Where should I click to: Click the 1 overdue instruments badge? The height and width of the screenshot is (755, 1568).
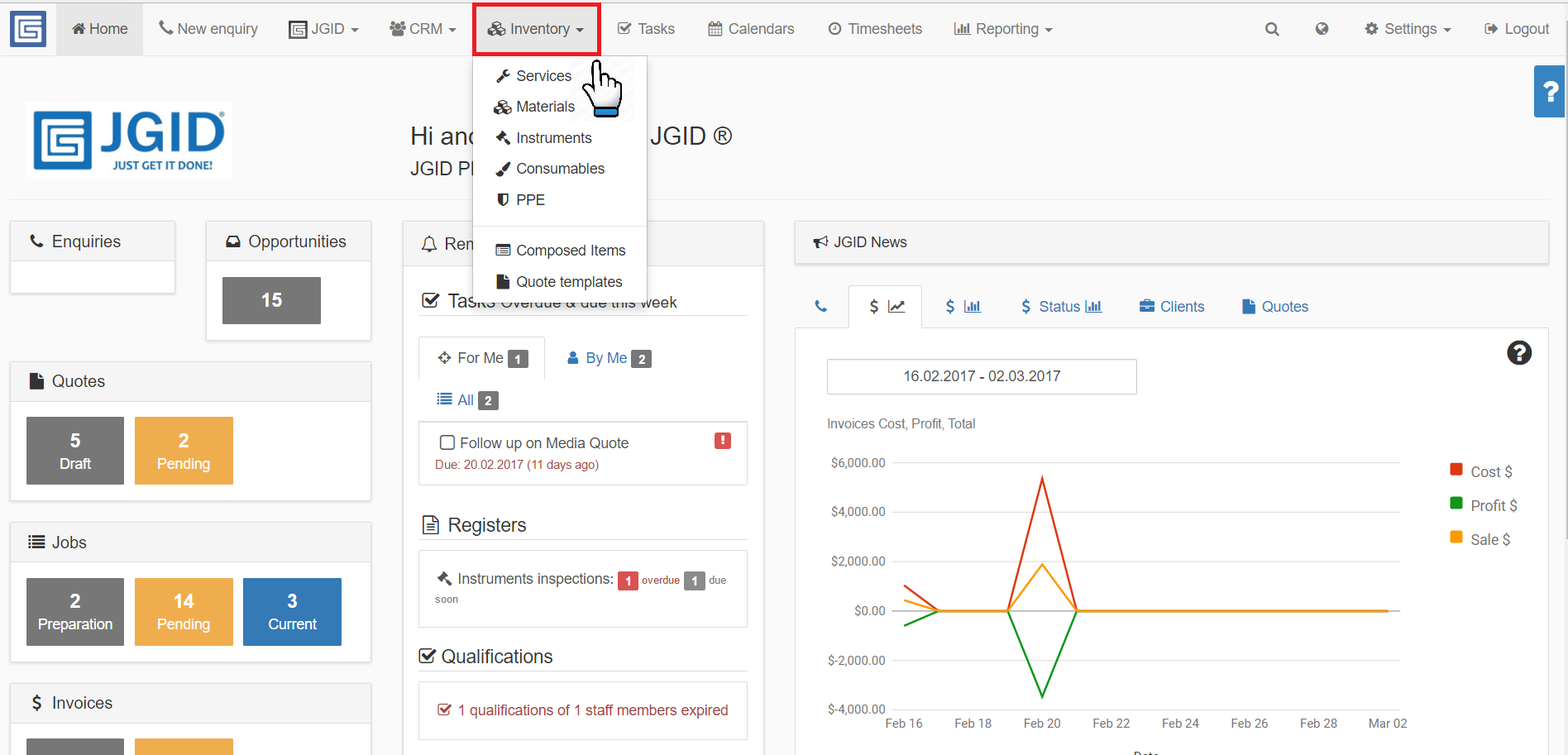coord(628,581)
